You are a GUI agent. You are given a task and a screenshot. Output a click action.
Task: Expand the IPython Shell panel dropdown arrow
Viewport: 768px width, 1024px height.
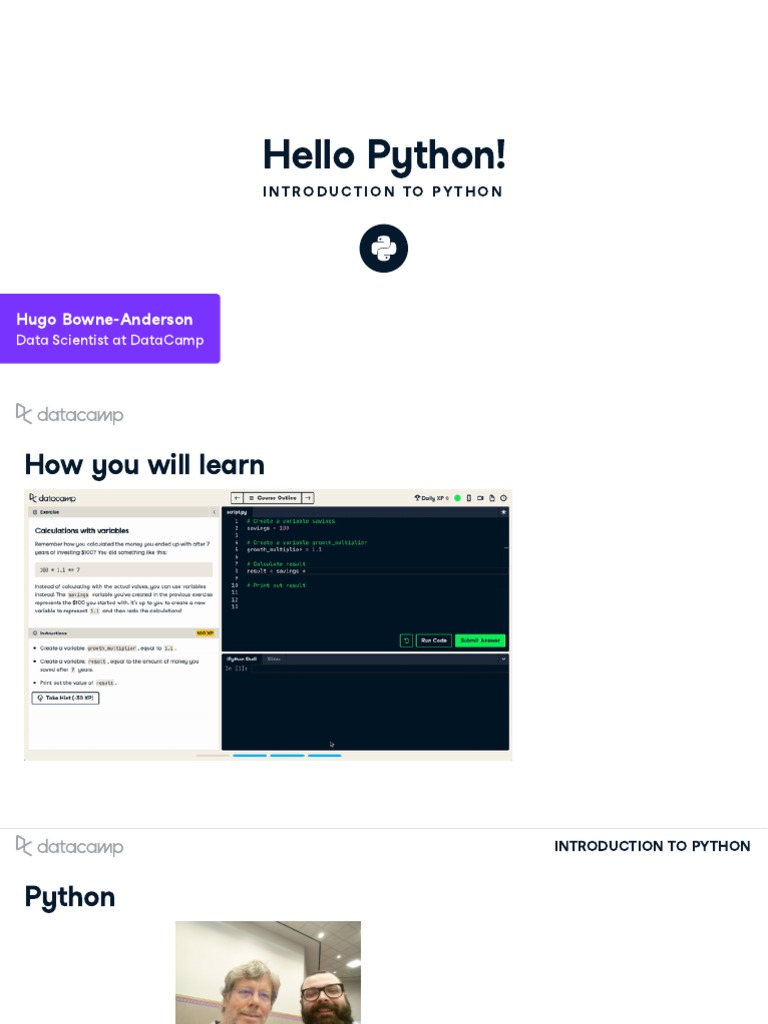[504, 659]
